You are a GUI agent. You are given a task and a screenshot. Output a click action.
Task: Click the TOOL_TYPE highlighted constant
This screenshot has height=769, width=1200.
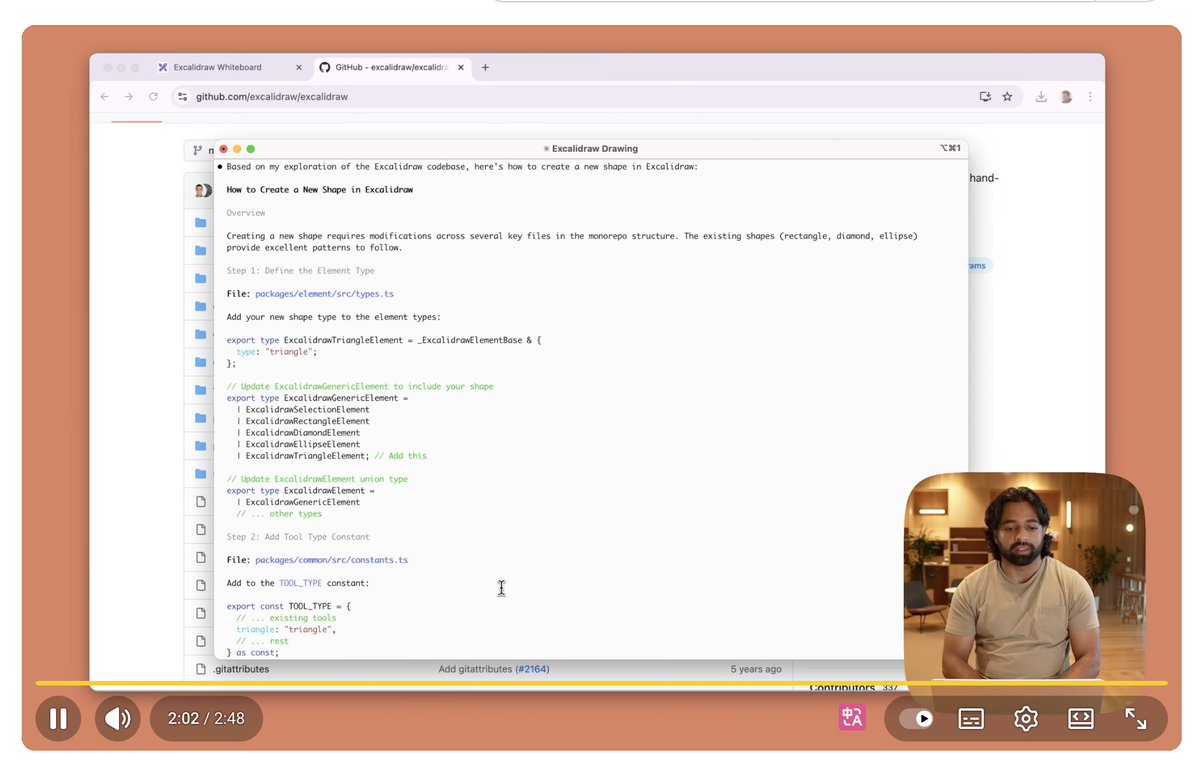pos(302,583)
